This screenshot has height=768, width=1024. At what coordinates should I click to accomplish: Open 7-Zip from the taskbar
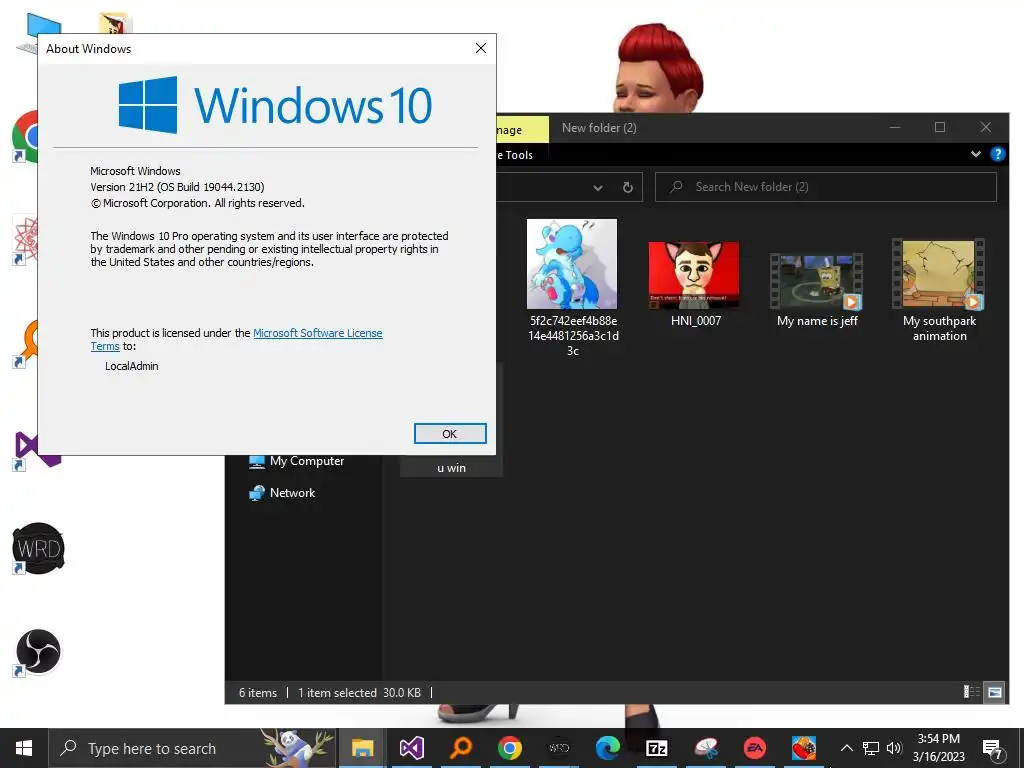coord(657,748)
